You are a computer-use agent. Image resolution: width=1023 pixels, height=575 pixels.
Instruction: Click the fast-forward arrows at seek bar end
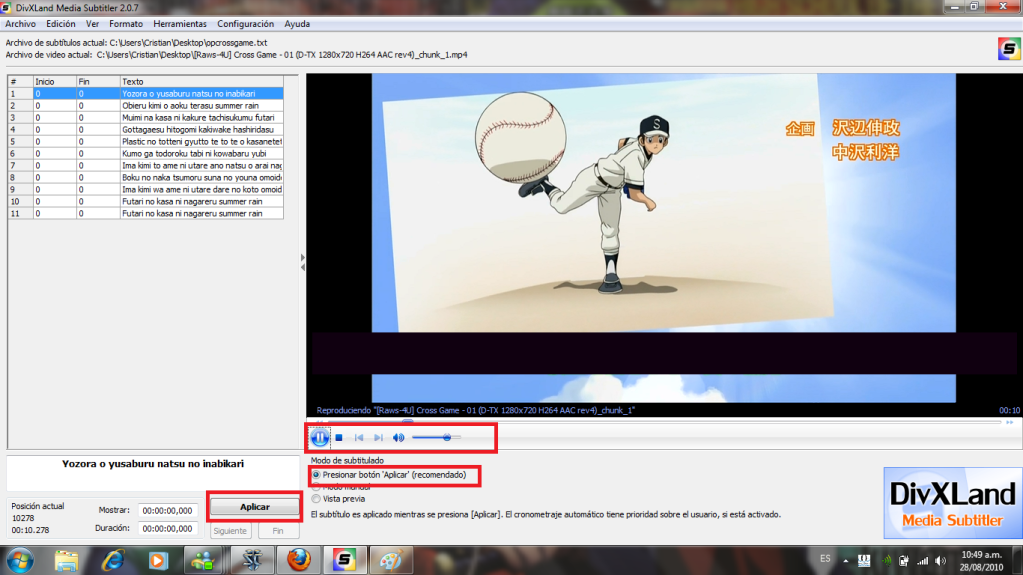[1010, 422]
